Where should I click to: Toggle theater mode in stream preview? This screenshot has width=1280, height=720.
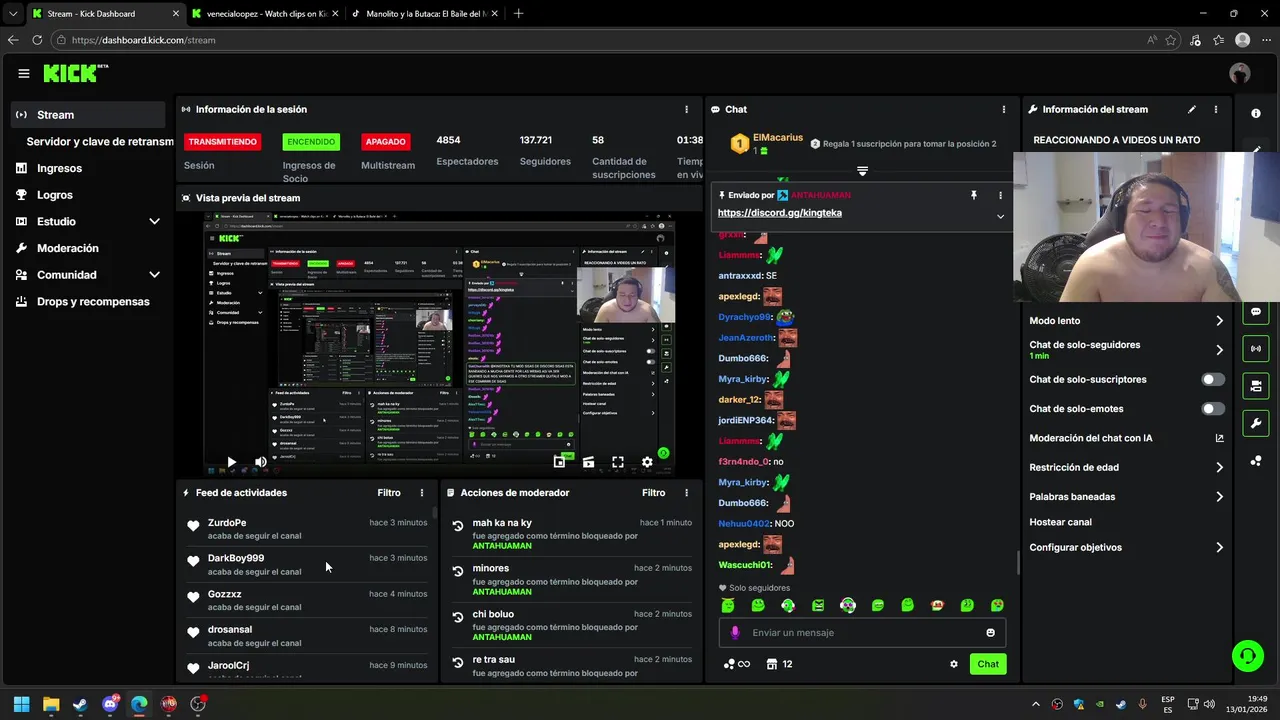pos(588,462)
